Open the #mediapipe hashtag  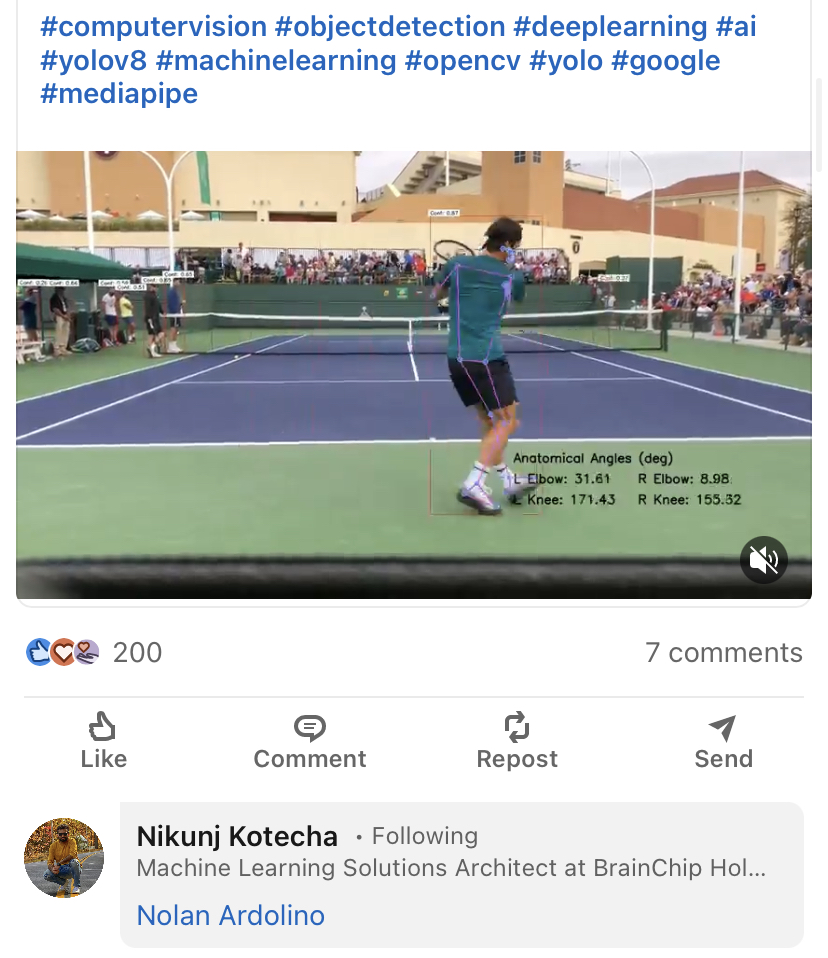[119, 94]
